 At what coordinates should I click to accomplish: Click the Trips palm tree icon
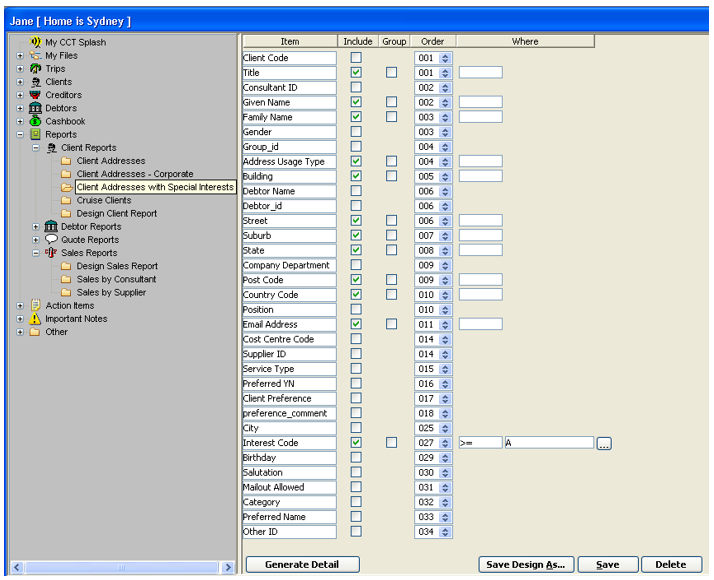point(36,68)
